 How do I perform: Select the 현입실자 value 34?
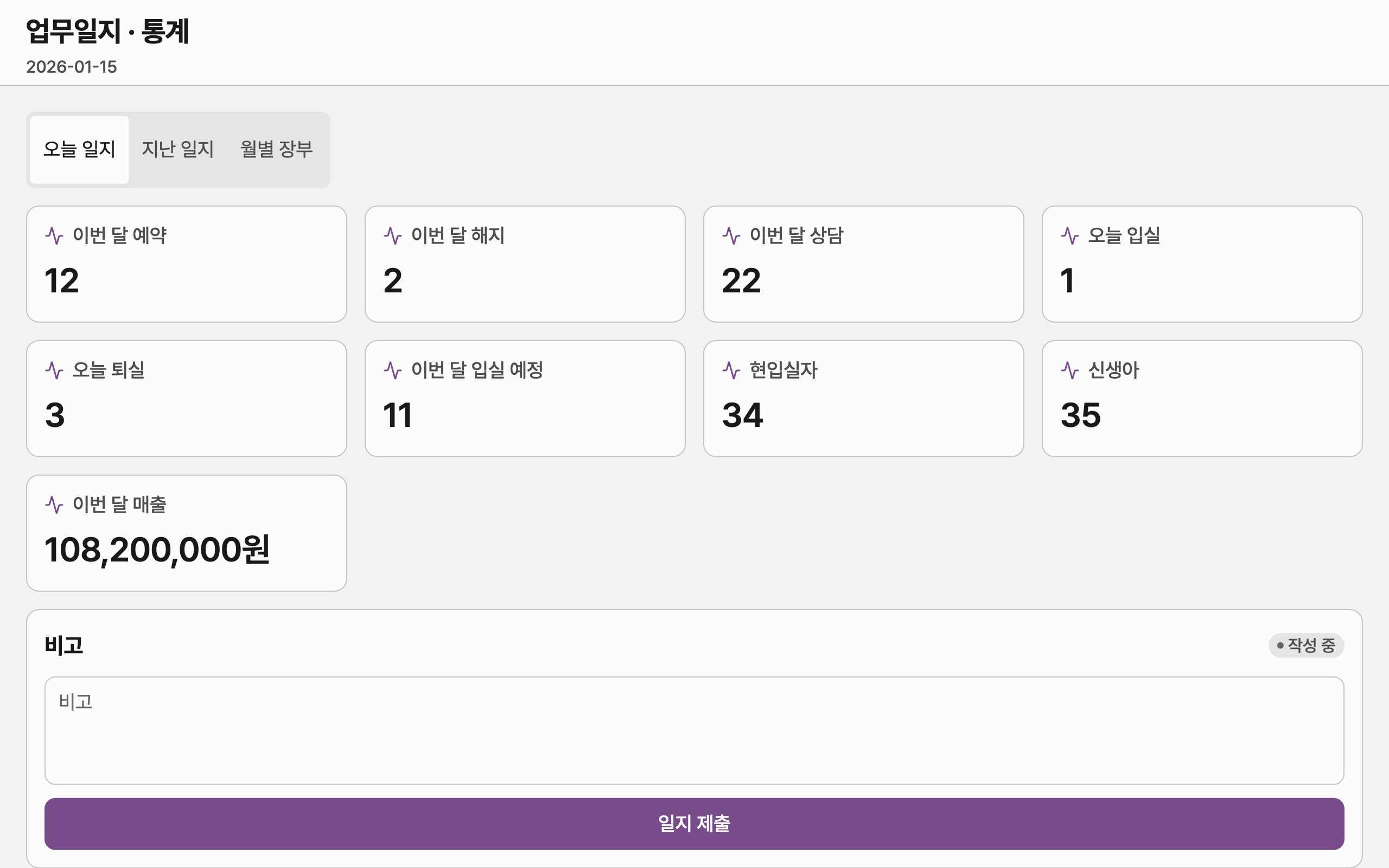[742, 415]
